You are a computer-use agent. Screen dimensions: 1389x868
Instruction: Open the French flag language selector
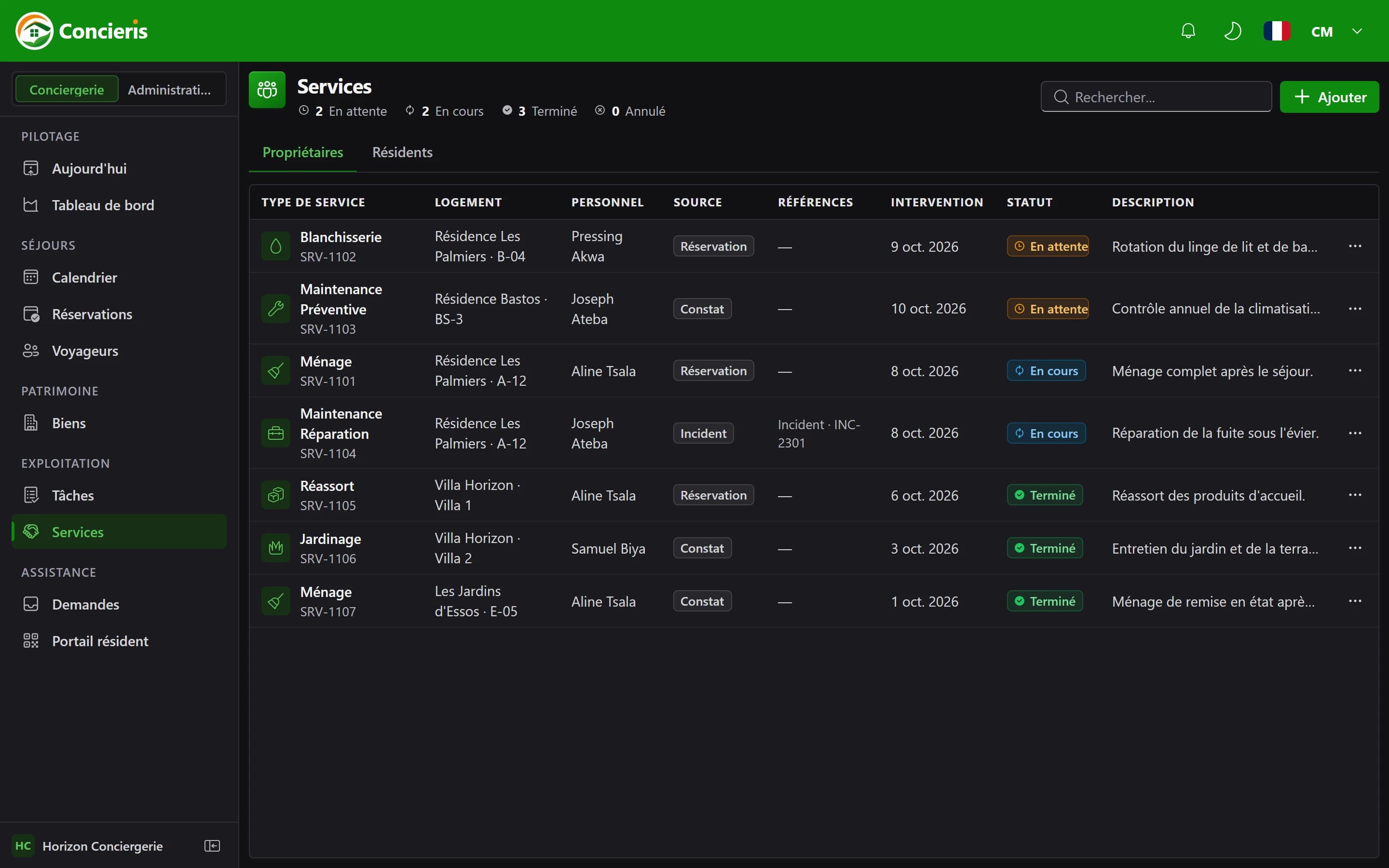pos(1277,31)
